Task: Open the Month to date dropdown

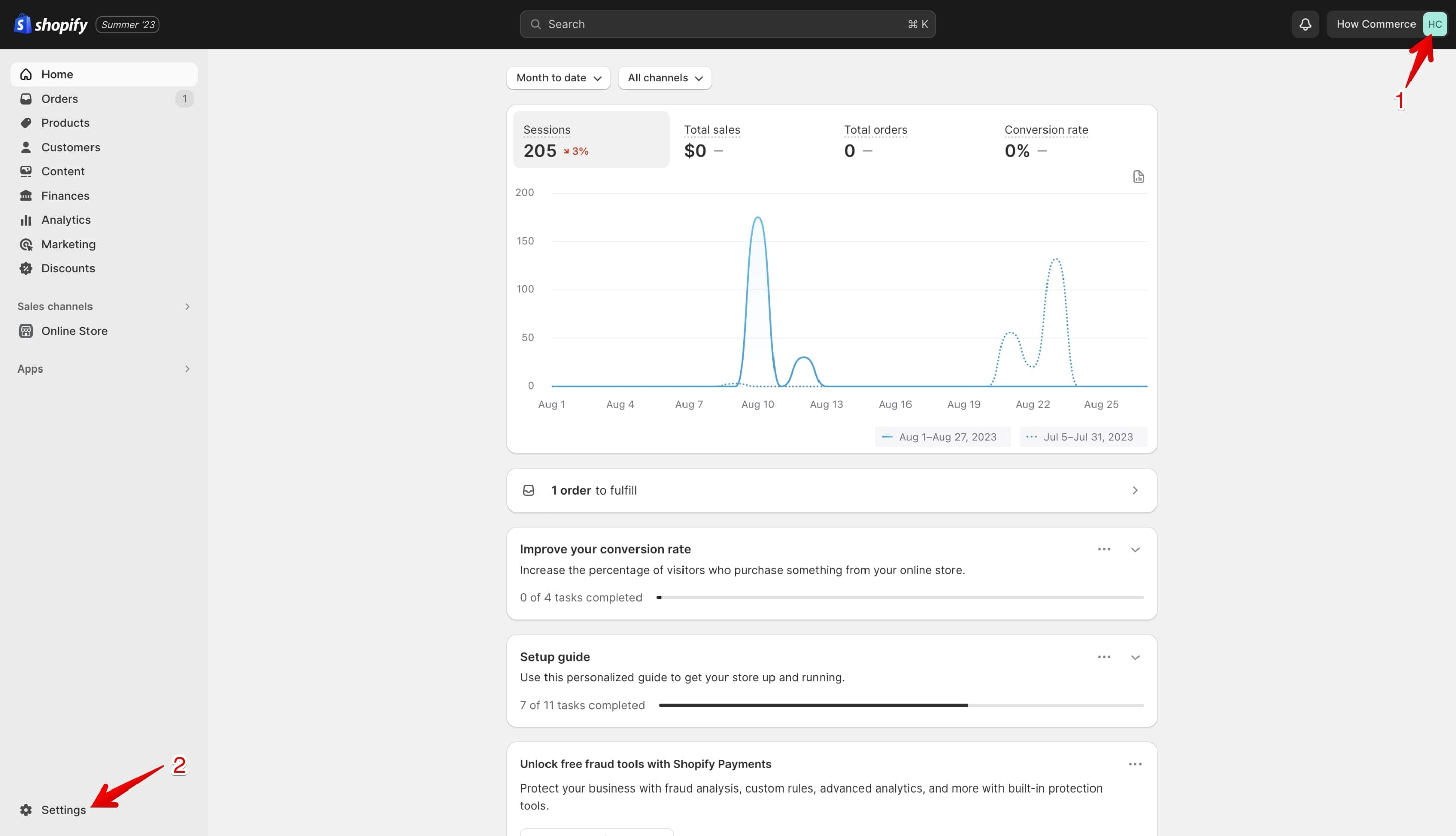Action: (x=558, y=78)
